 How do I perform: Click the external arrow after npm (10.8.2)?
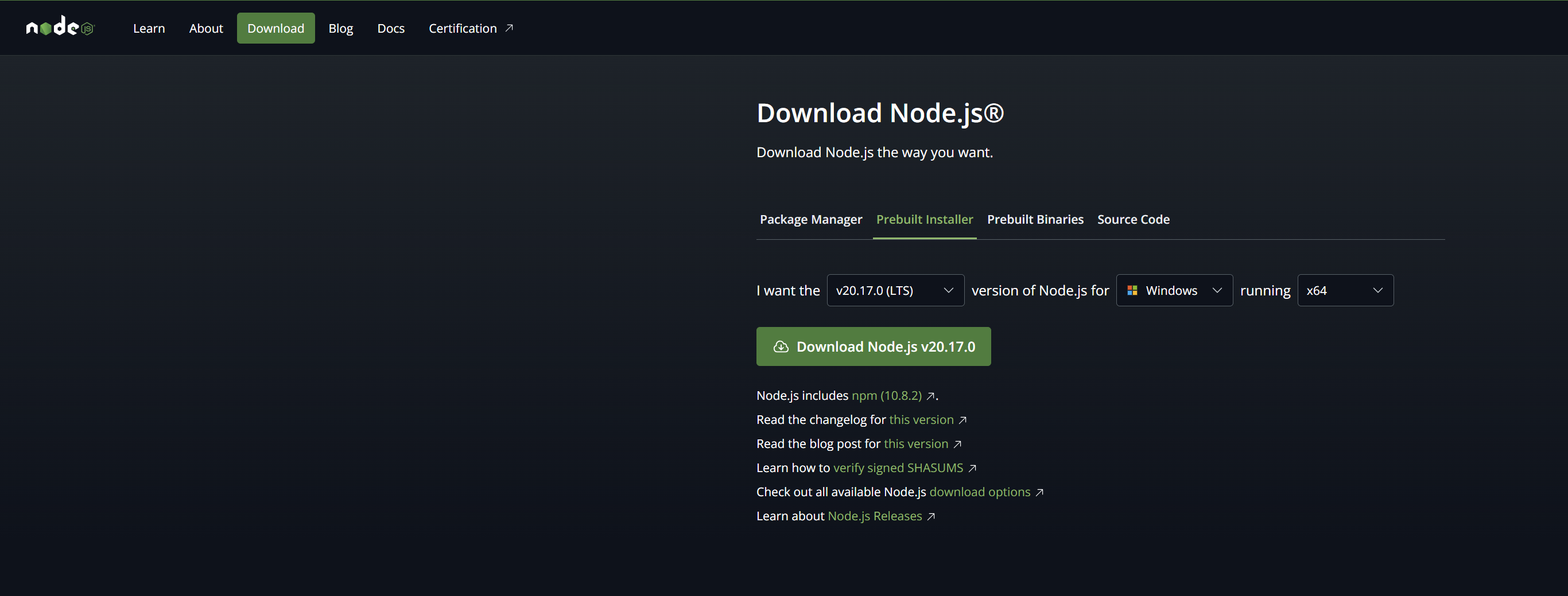pyautogui.click(x=931, y=396)
